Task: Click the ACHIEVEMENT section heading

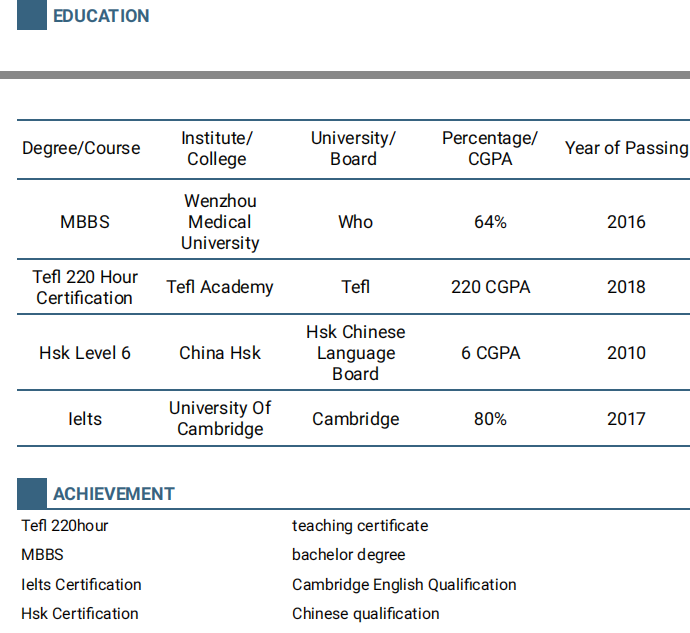Action: pos(114,494)
